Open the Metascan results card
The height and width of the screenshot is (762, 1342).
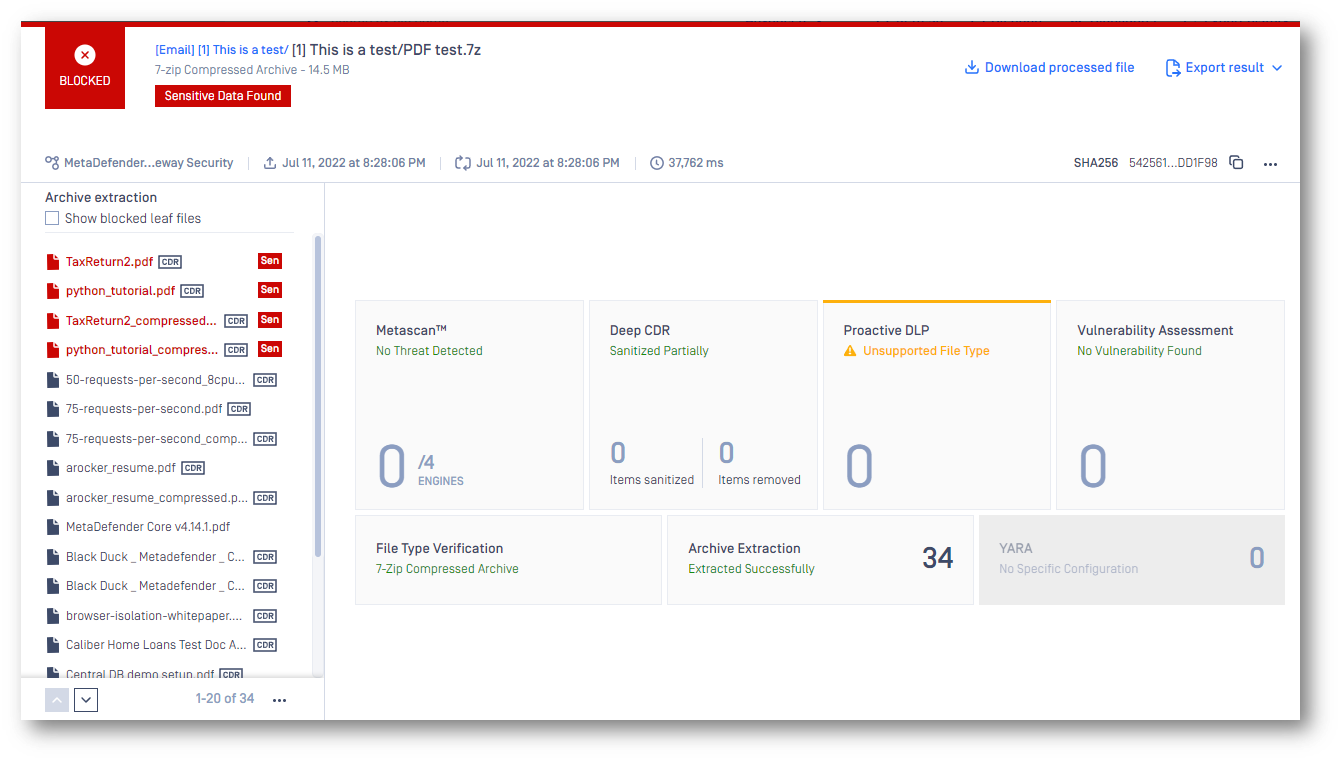[x=470, y=405]
